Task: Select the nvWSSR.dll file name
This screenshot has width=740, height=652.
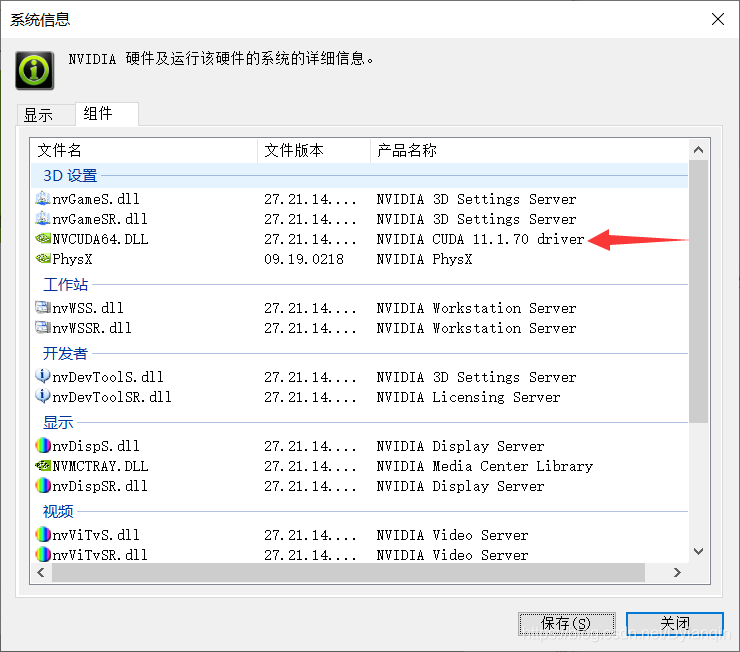Action: (x=92, y=328)
